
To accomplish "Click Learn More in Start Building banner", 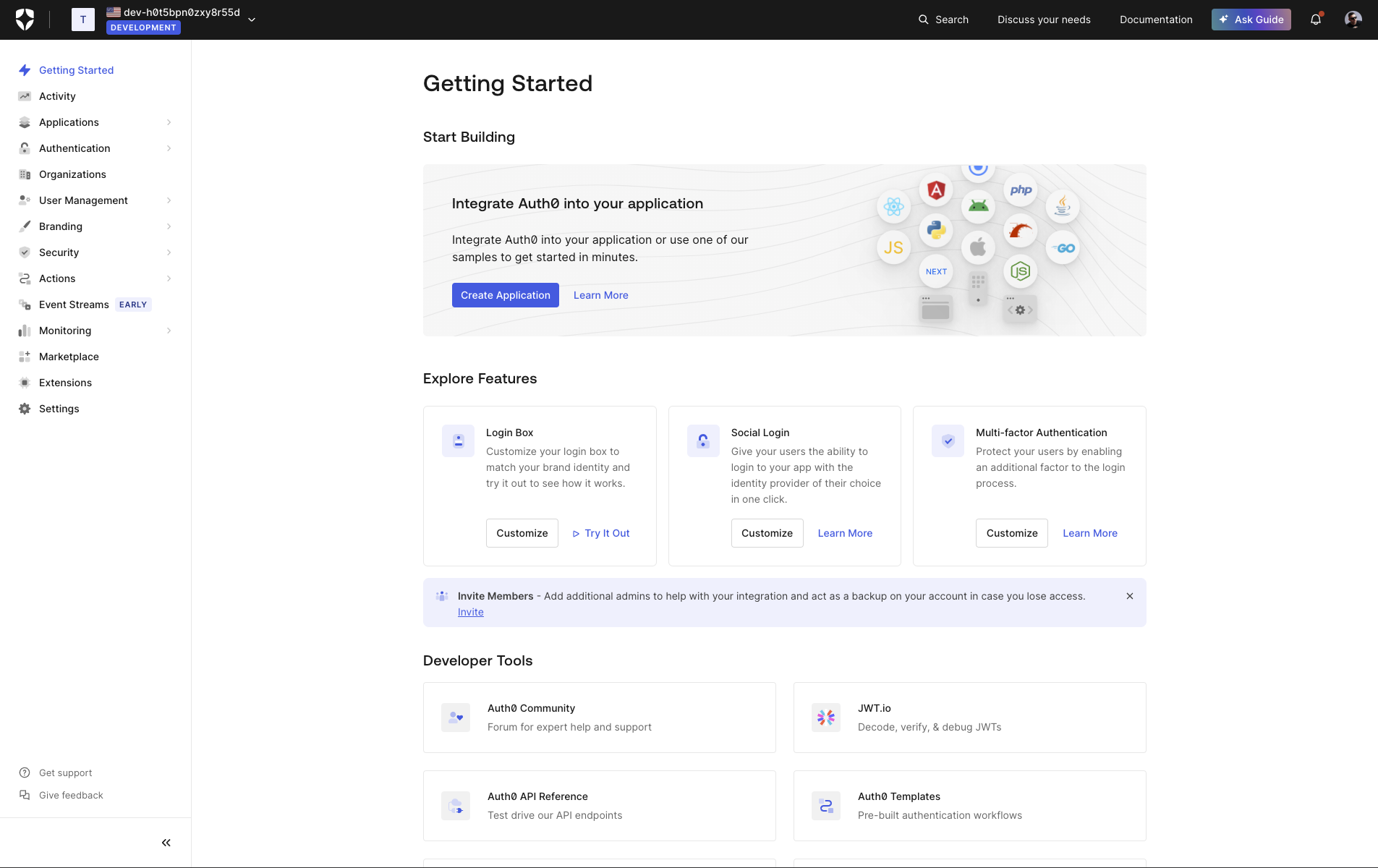I will click(x=601, y=295).
